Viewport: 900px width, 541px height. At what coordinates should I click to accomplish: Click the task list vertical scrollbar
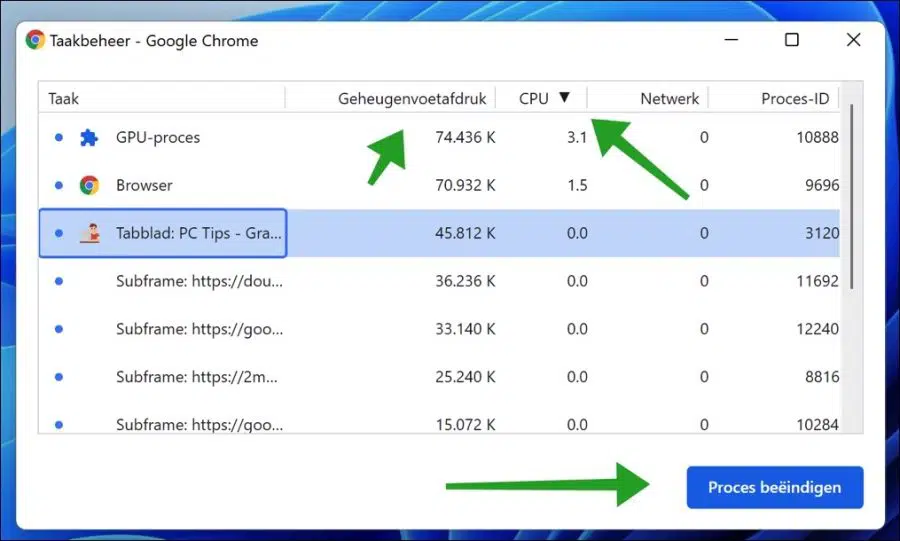point(852,197)
